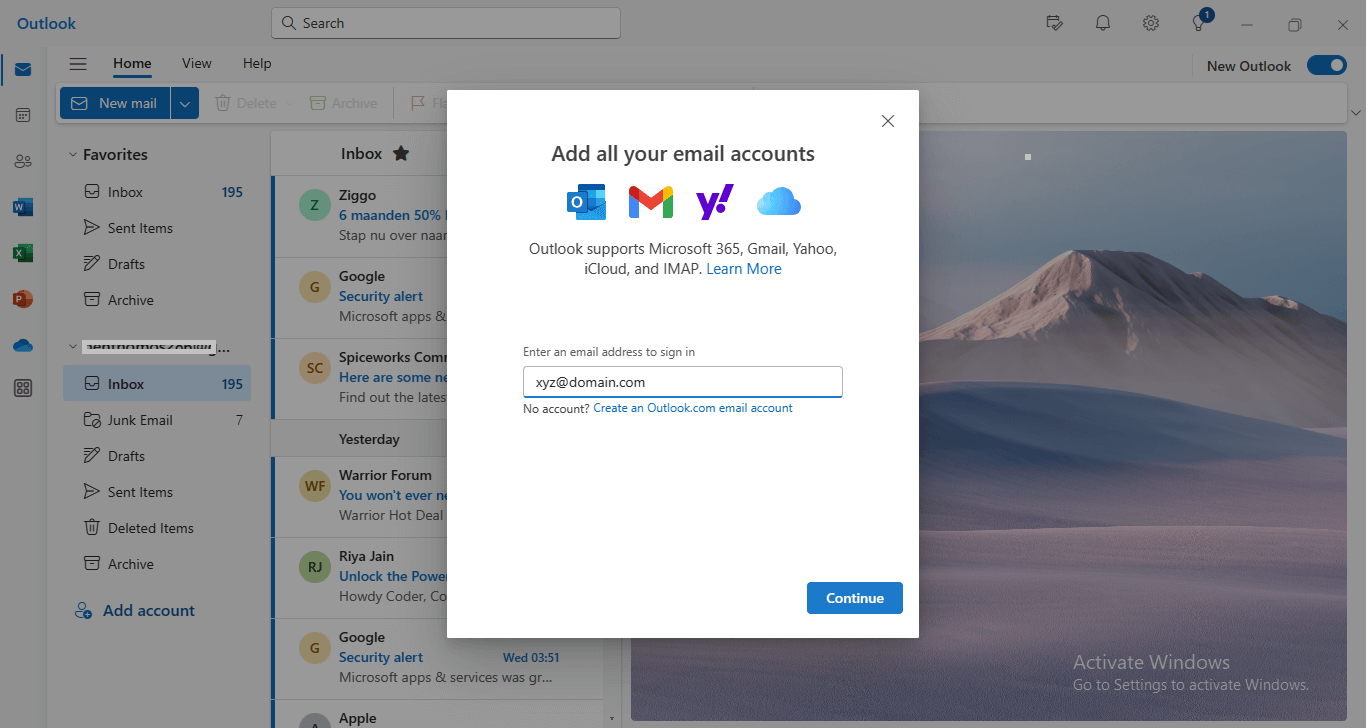Click the Gmail icon in the dialog

point(650,203)
